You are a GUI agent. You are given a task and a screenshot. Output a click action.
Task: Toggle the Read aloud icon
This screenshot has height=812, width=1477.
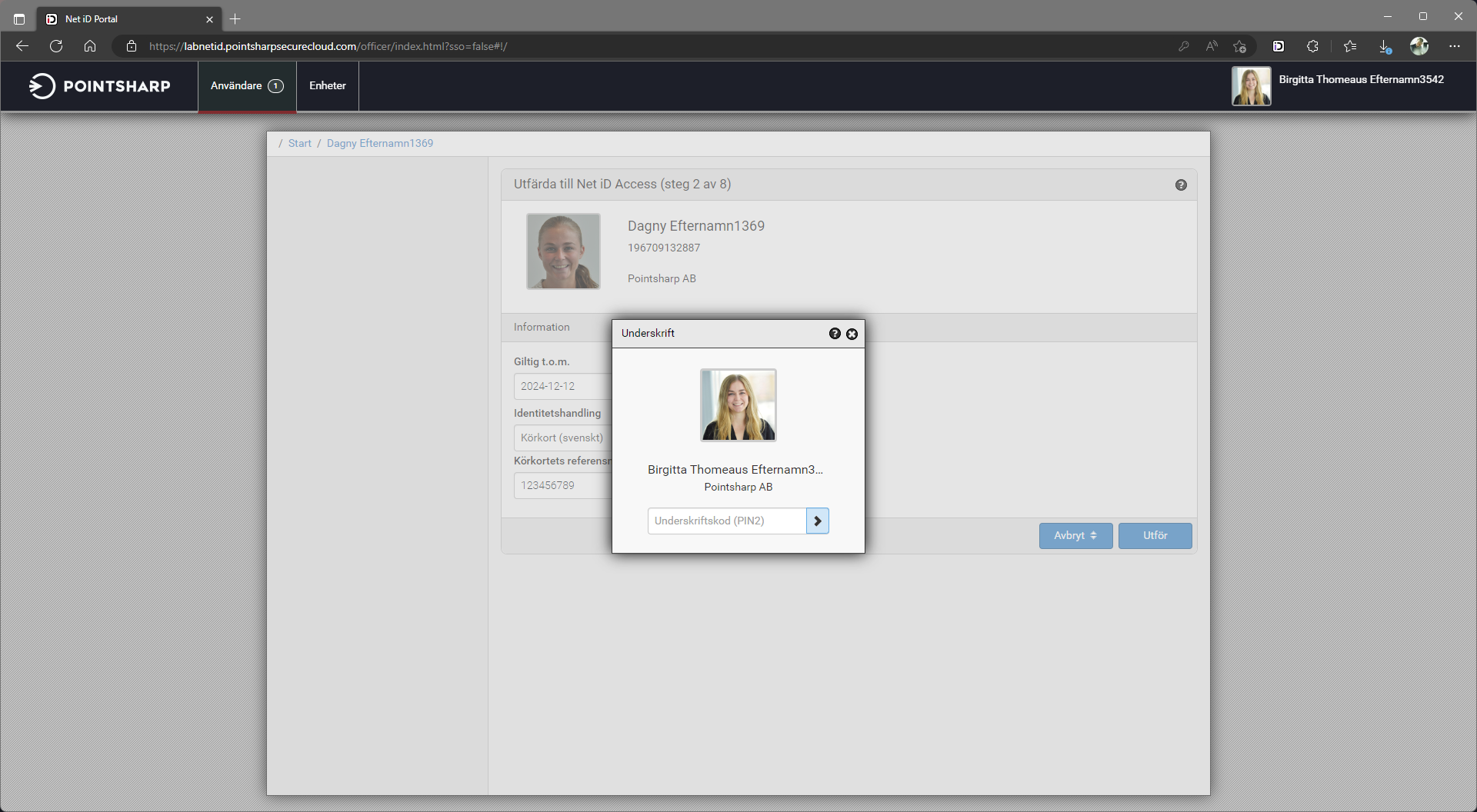coord(1212,46)
